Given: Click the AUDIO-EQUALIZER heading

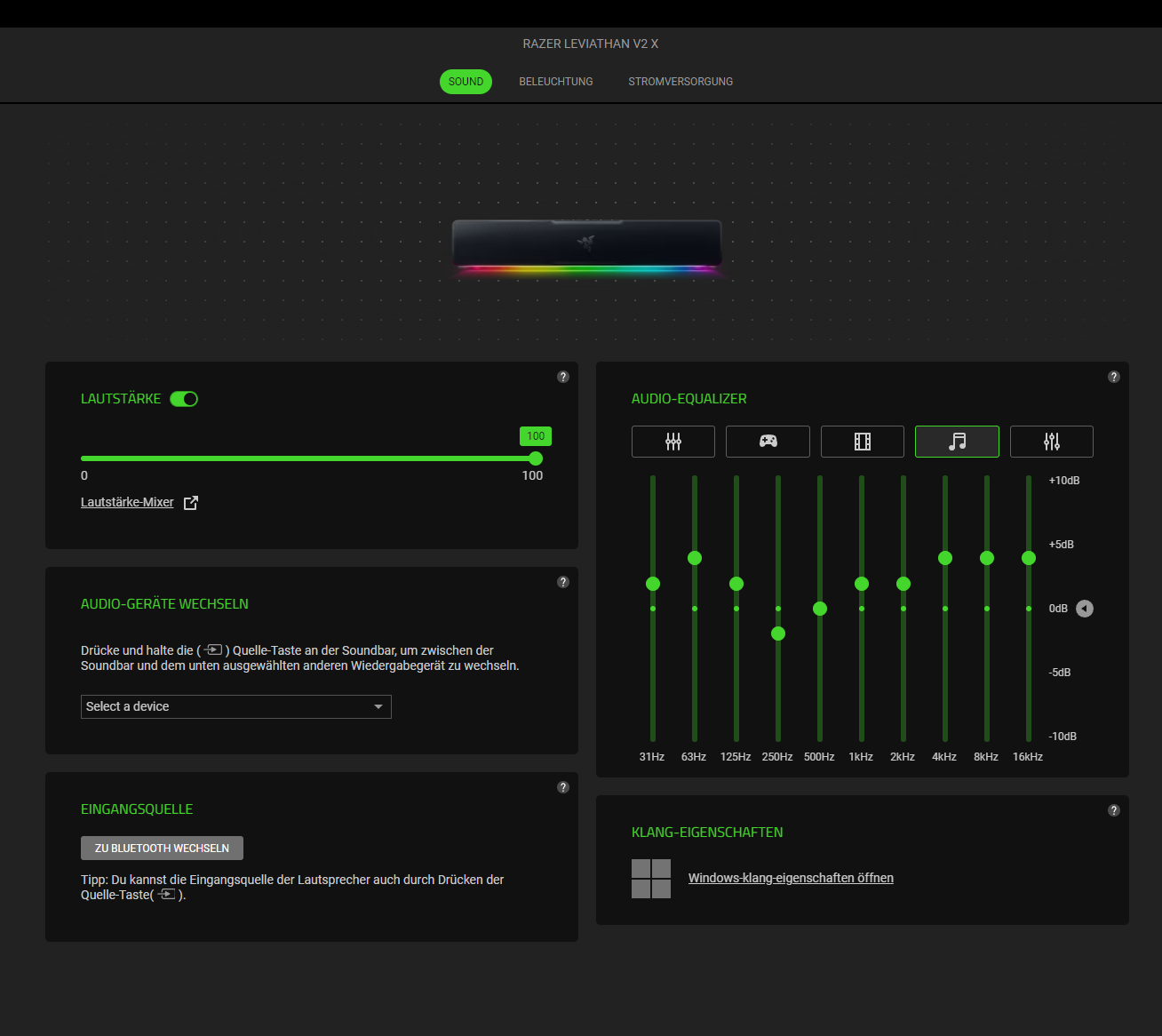Looking at the screenshot, I should point(689,399).
